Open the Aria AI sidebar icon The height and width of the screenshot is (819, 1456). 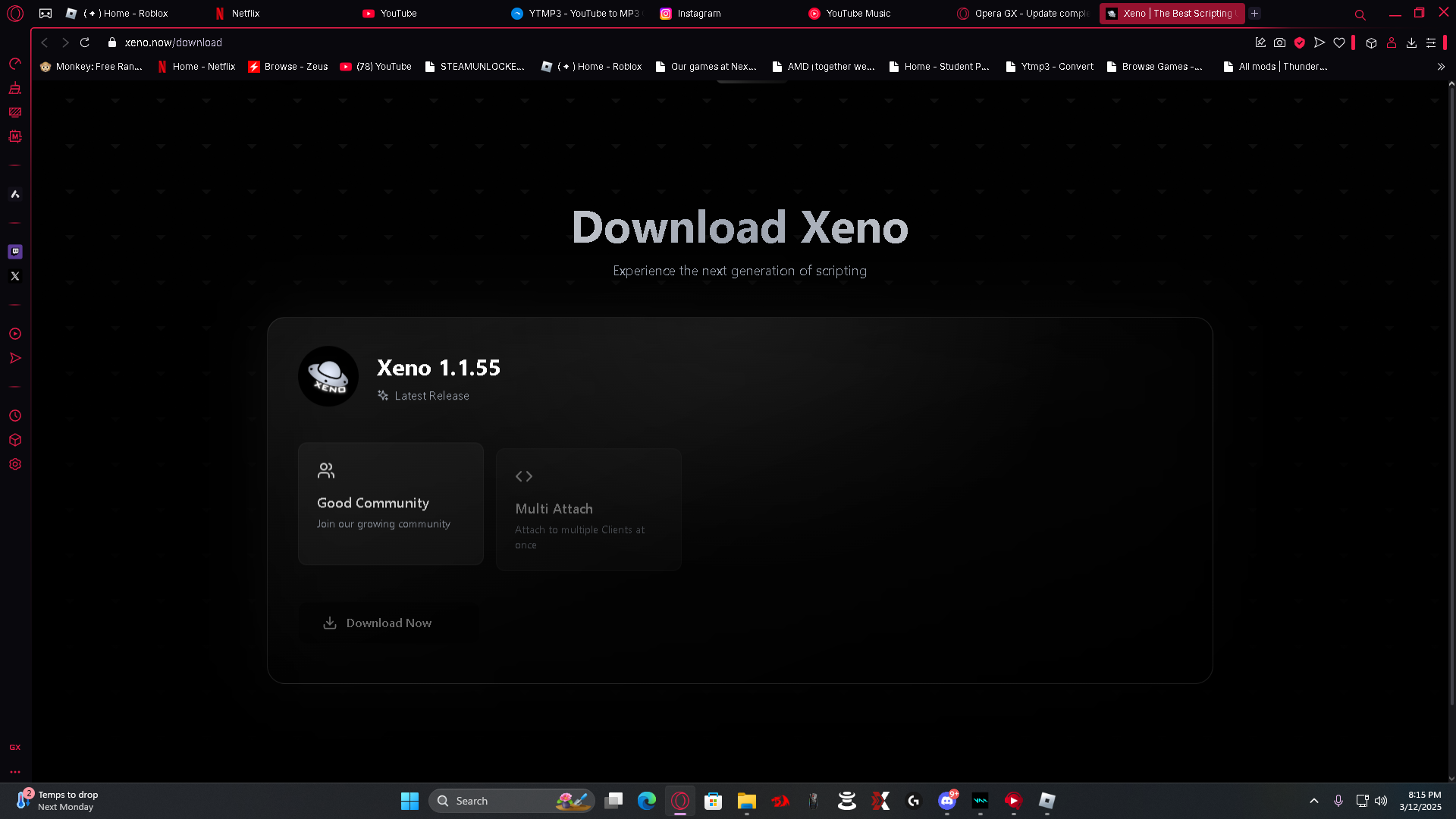click(15, 194)
